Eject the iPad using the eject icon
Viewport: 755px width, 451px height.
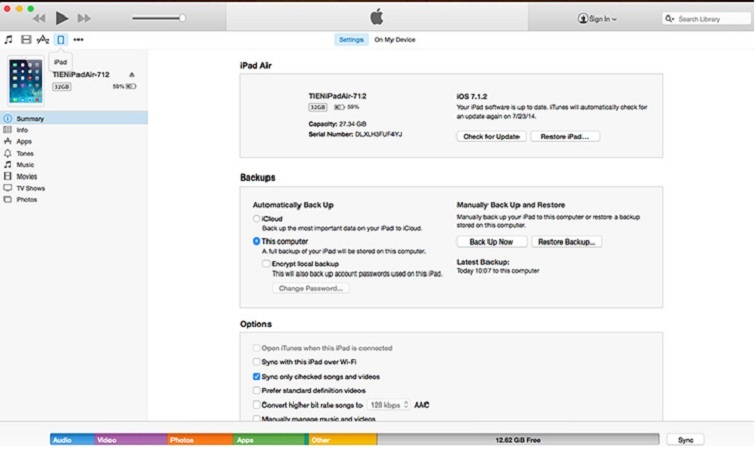coord(132,74)
